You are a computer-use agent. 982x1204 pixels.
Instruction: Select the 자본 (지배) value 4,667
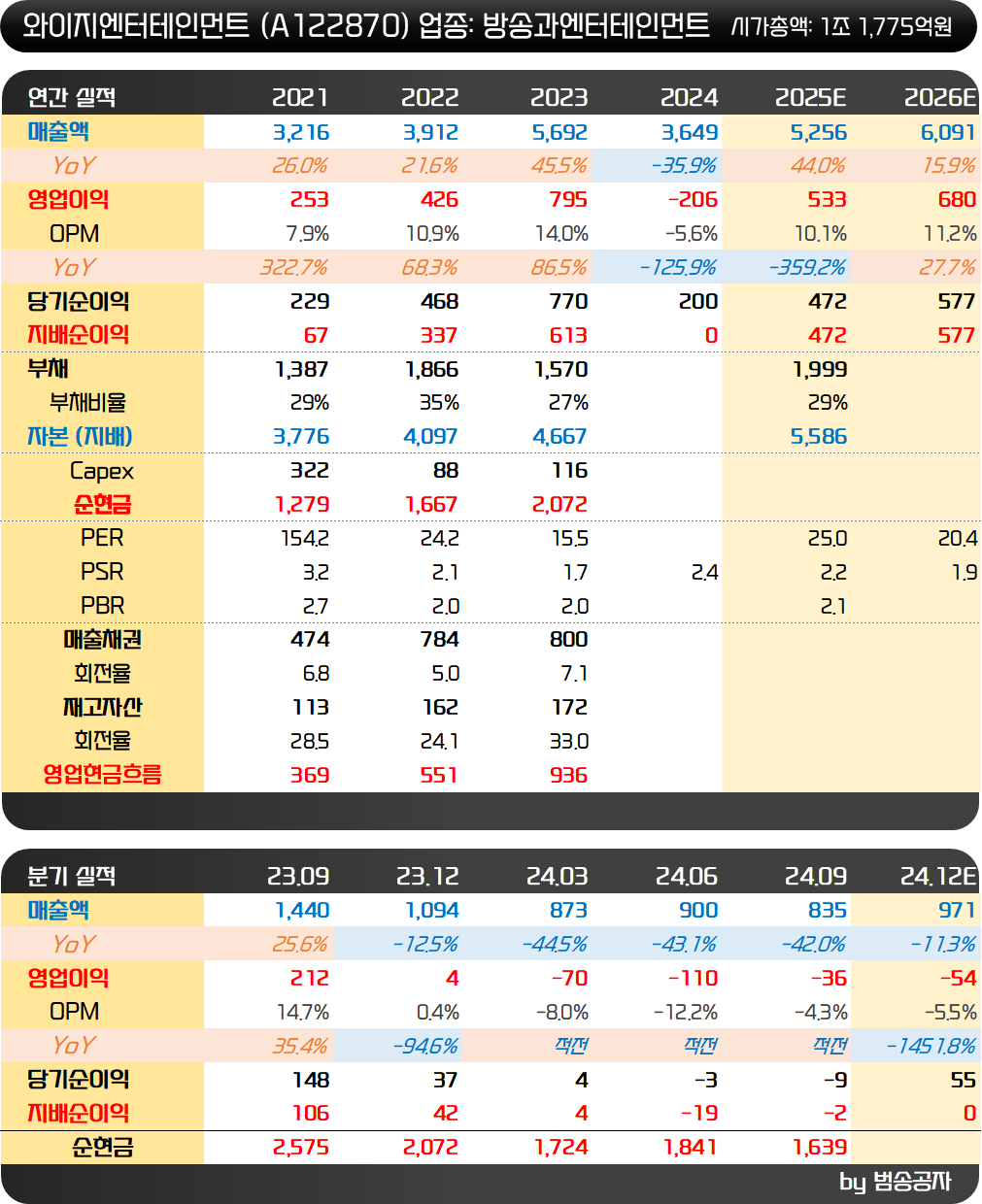point(560,437)
